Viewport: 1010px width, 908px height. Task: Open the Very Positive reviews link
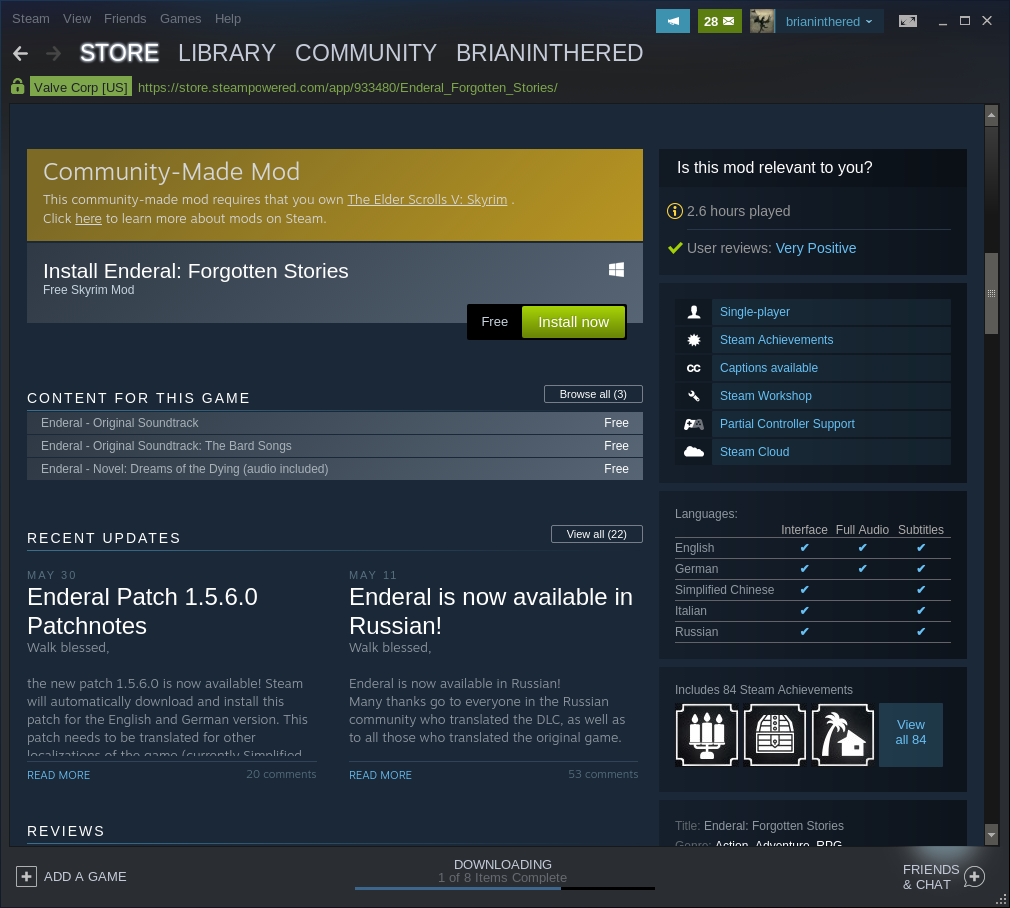coord(815,248)
